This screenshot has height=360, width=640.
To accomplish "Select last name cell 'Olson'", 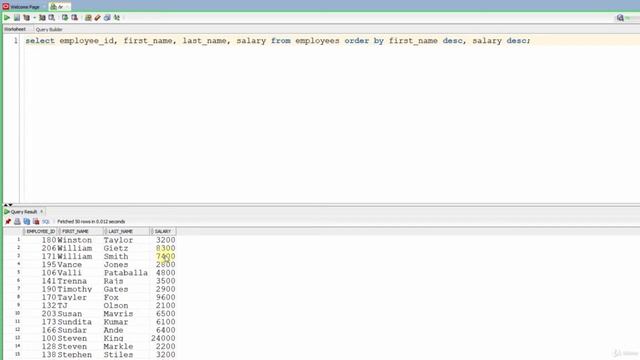I will click(116, 305).
